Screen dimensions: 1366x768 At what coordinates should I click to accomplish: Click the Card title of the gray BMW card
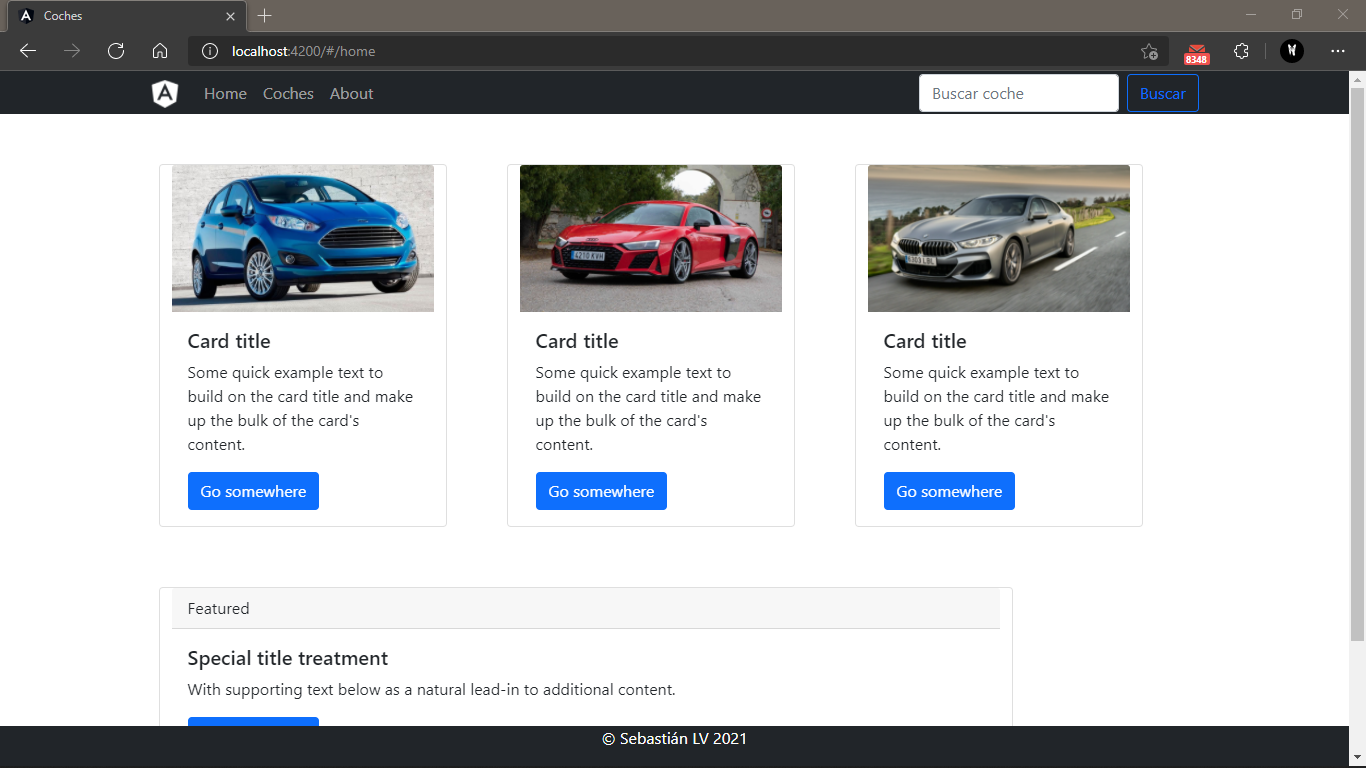click(925, 341)
